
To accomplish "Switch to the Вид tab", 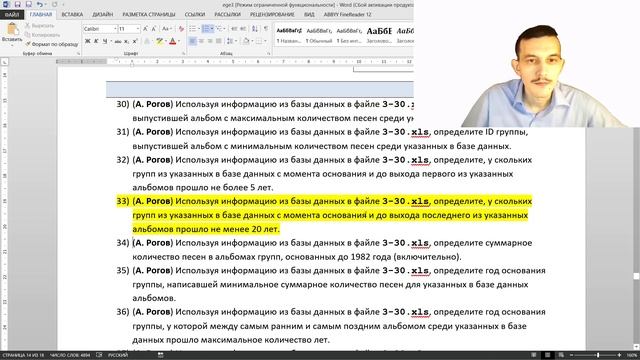I will [x=309, y=15].
